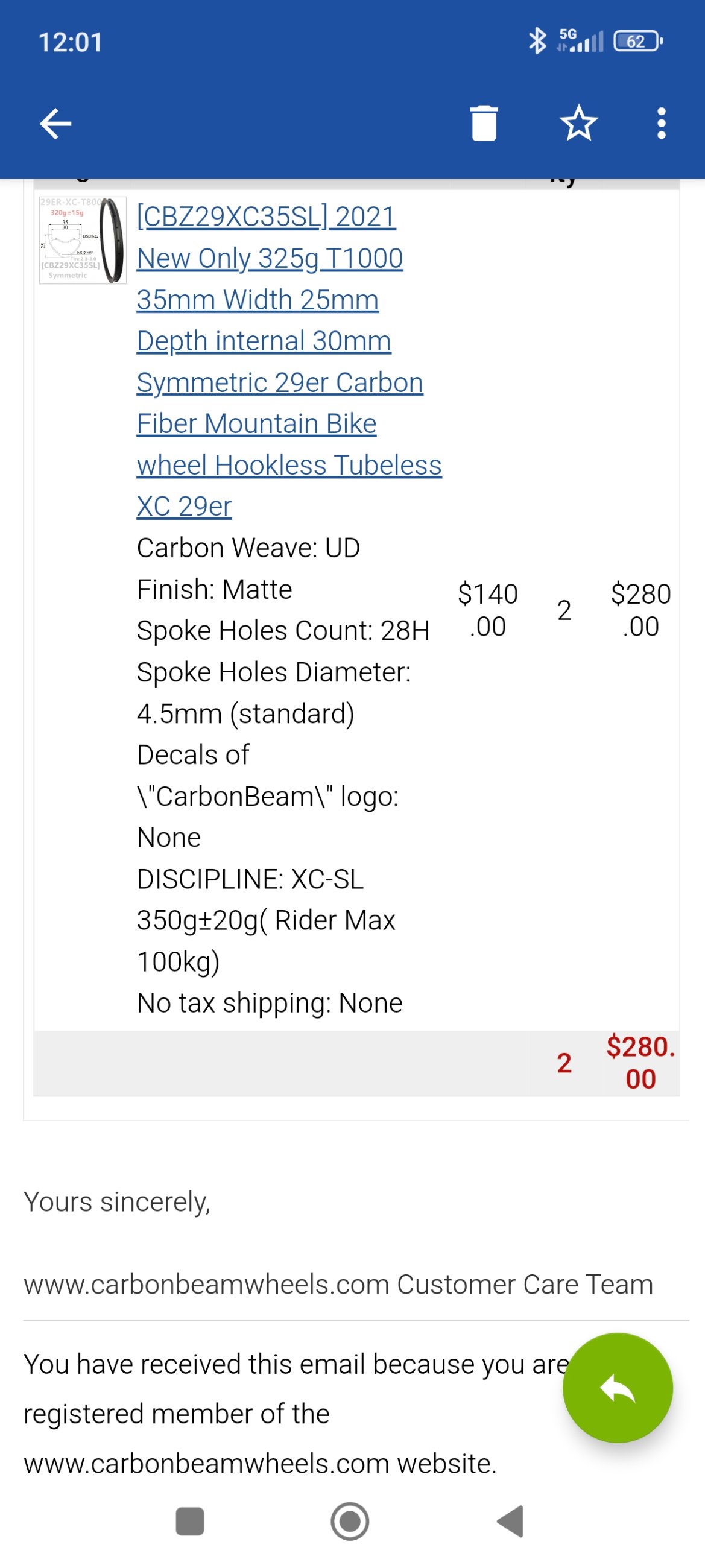The height and width of the screenshot is (1568, 705).
Task: Tap the battery level indicator
Action: 637,42
